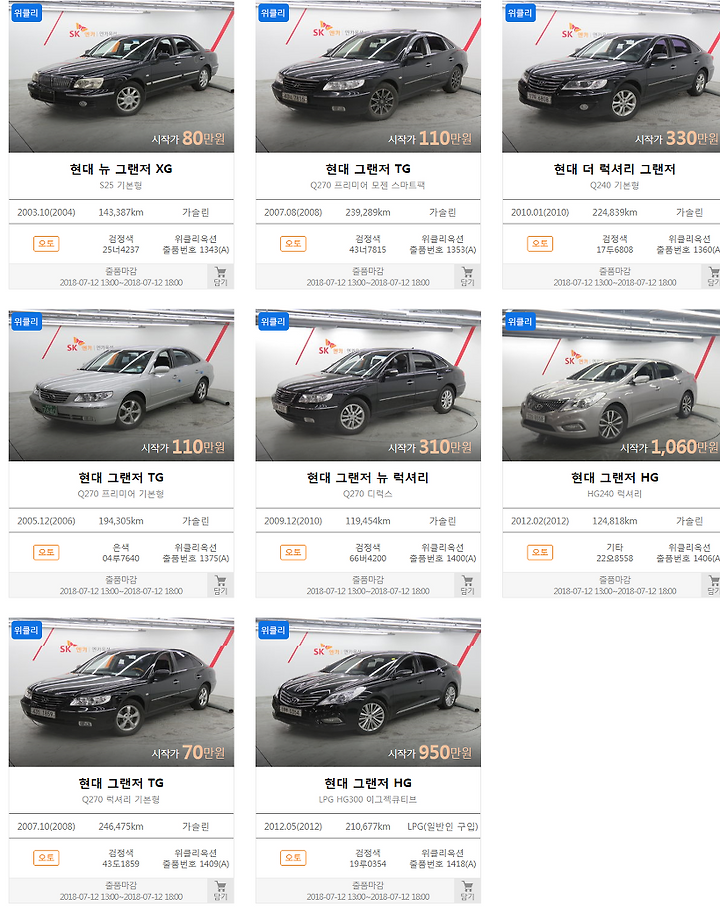Select 출품번호 1400(A) auction number text

[x=443, y=558]
